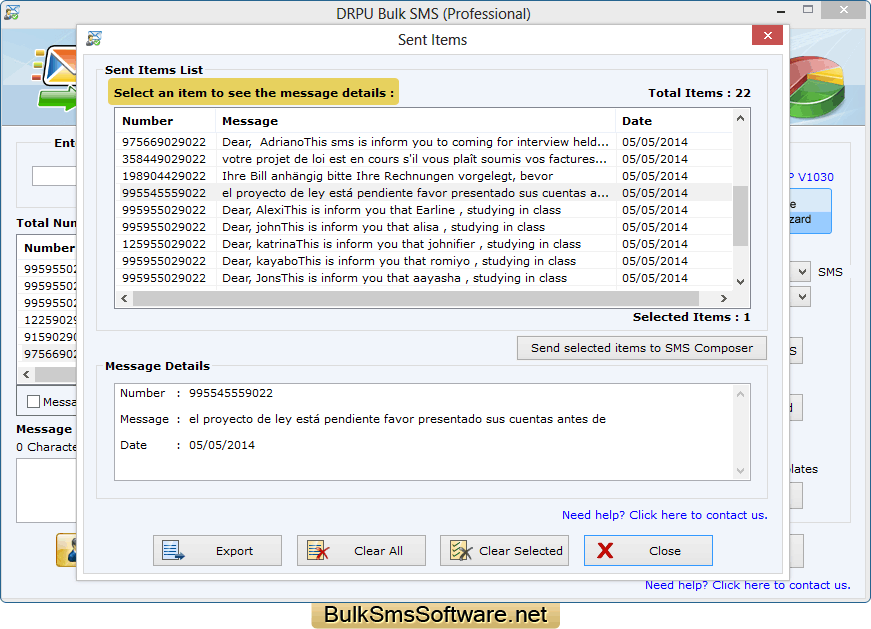Select the 'Dear, johnThis is inform' message

[x=383, y=227]
